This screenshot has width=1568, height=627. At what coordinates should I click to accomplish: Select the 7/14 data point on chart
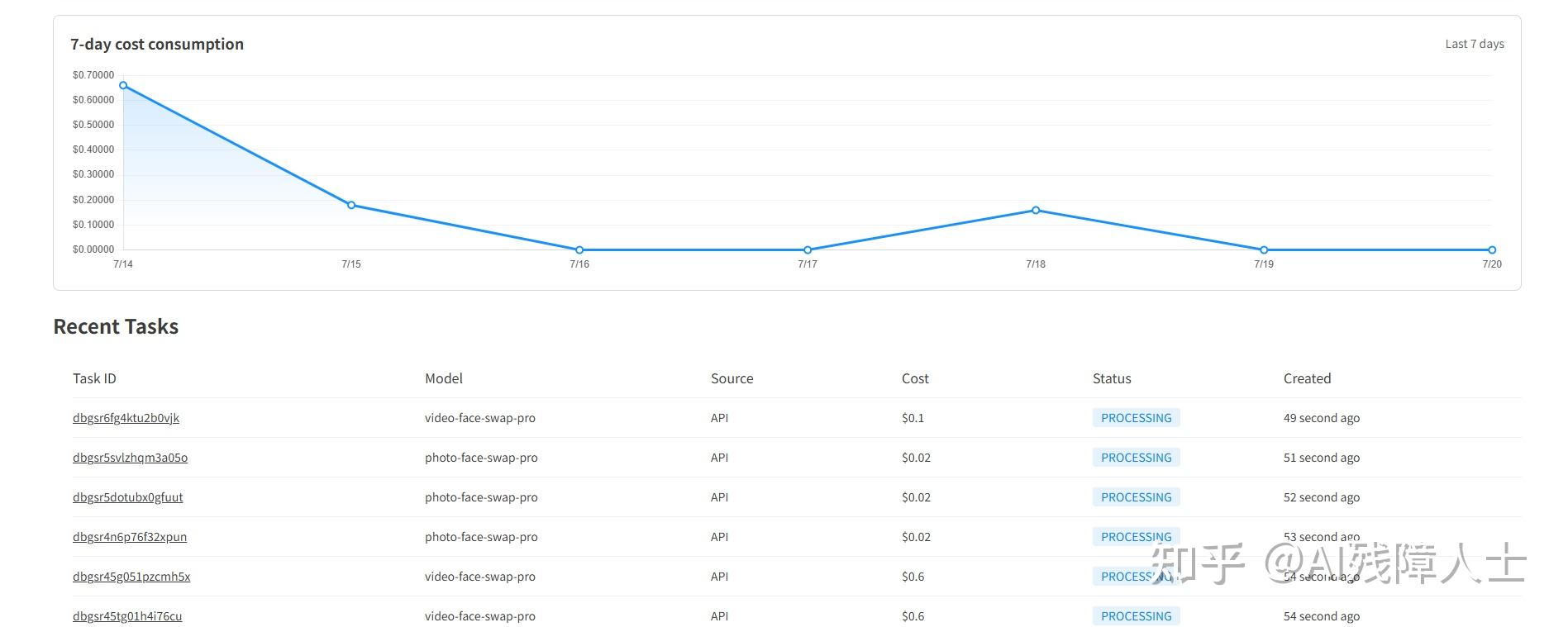click(x=123, y=85)
